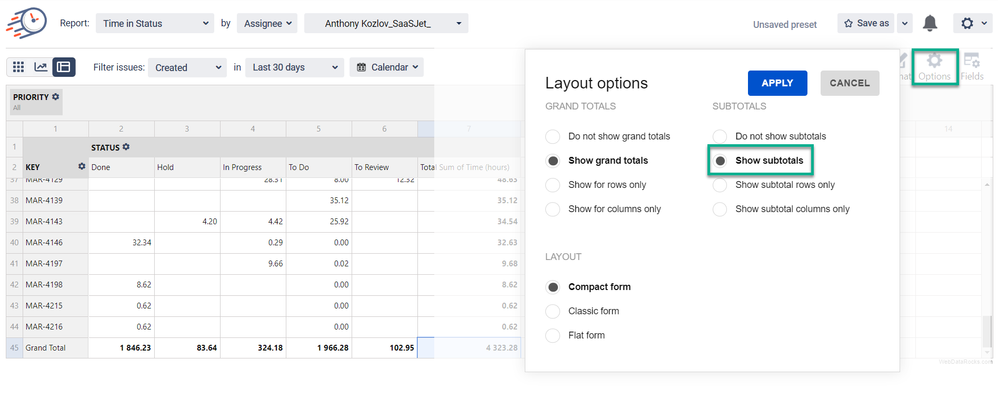
Task: Select the MAR-4139 row key
Action: 56,200
